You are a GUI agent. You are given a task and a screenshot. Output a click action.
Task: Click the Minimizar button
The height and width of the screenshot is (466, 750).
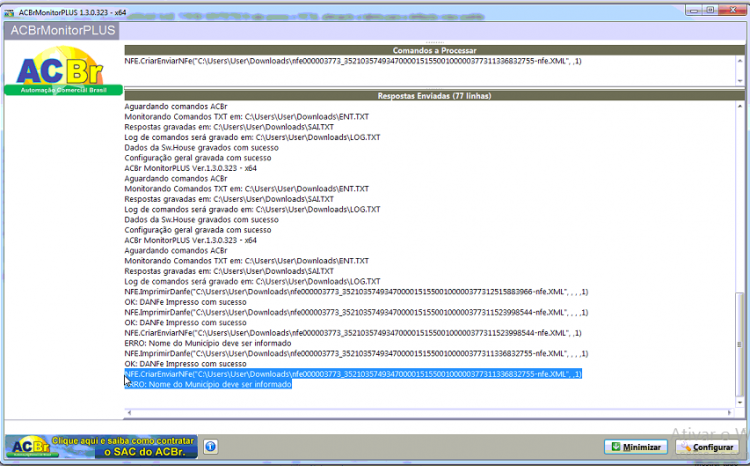tap(636, 447)
